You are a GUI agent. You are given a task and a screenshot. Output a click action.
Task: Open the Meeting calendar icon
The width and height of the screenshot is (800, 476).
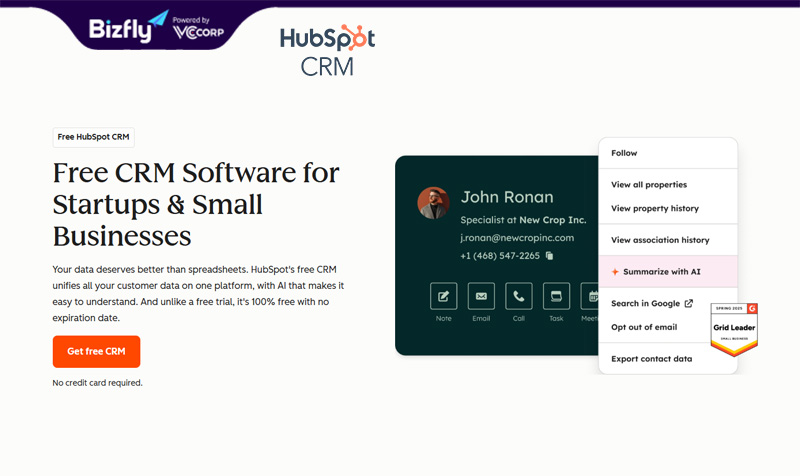tap(590, 296)
